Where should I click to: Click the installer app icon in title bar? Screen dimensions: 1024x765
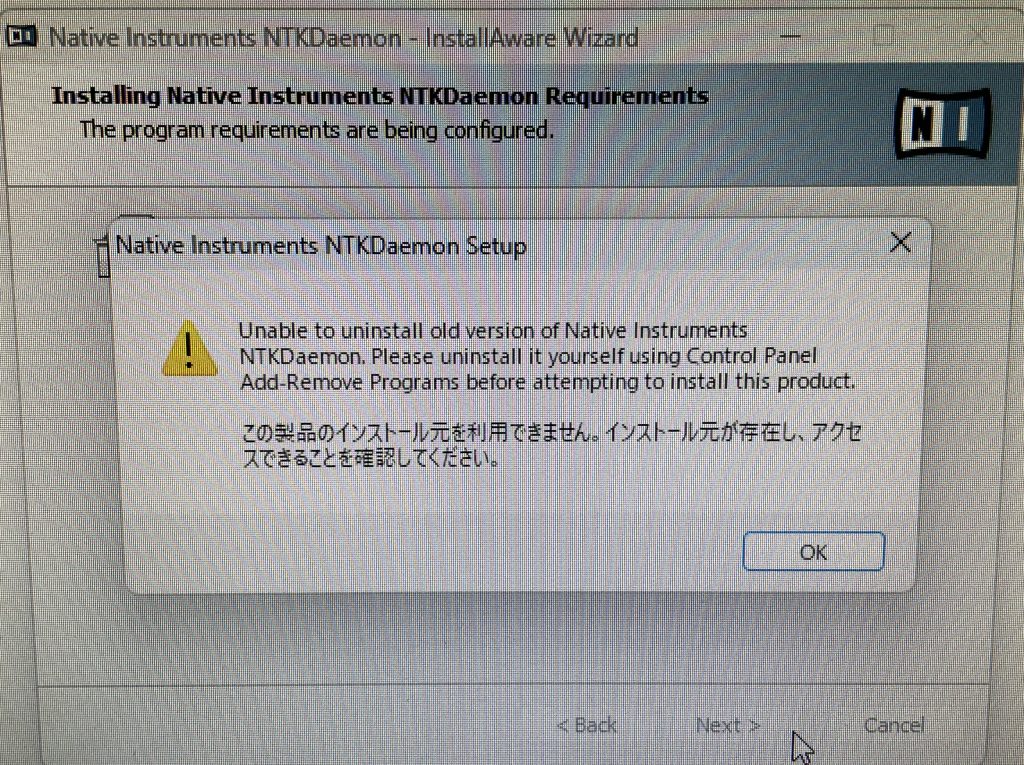(21, 36)
